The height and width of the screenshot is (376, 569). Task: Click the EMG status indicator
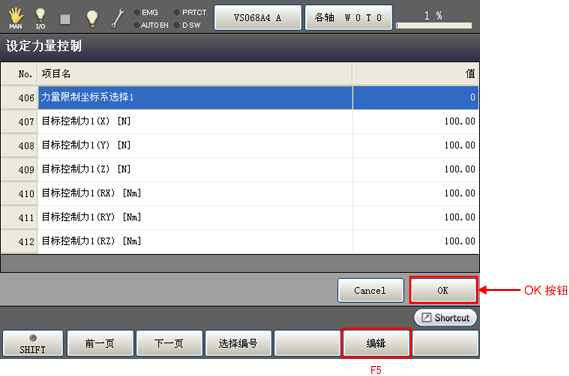point(146,12)
